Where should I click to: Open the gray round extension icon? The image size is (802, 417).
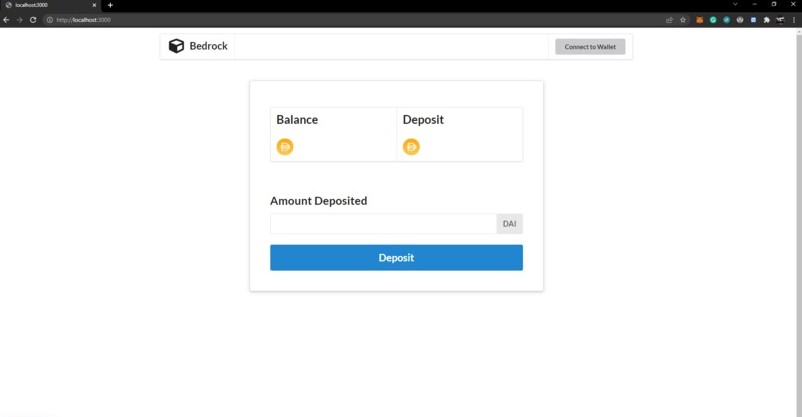click(740, 20)
